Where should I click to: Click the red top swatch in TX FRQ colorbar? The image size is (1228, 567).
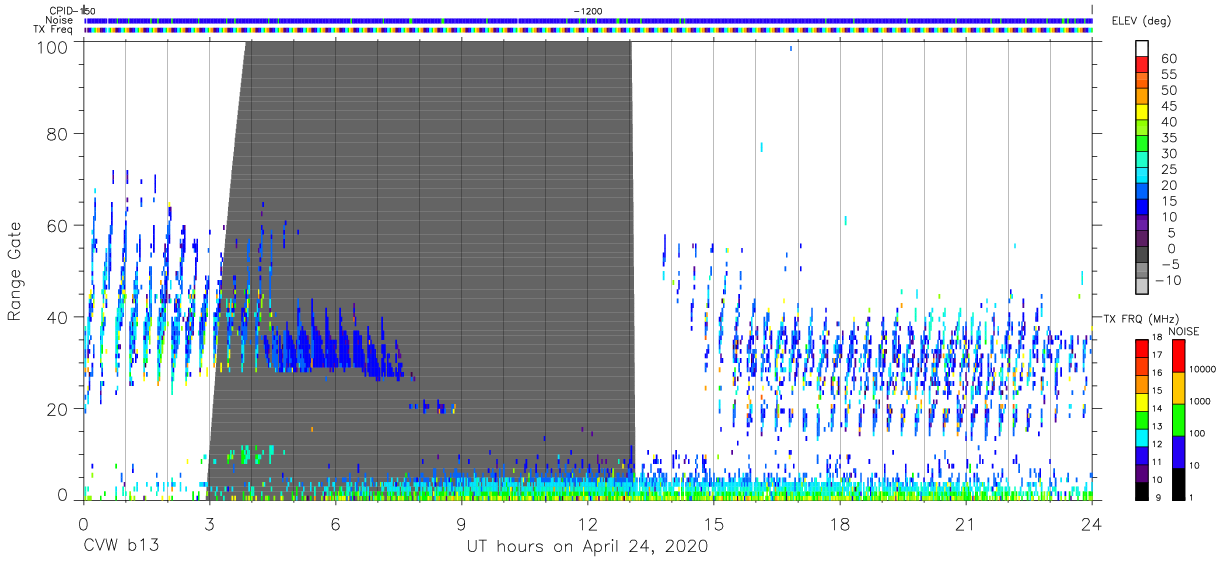[1141, 348]
